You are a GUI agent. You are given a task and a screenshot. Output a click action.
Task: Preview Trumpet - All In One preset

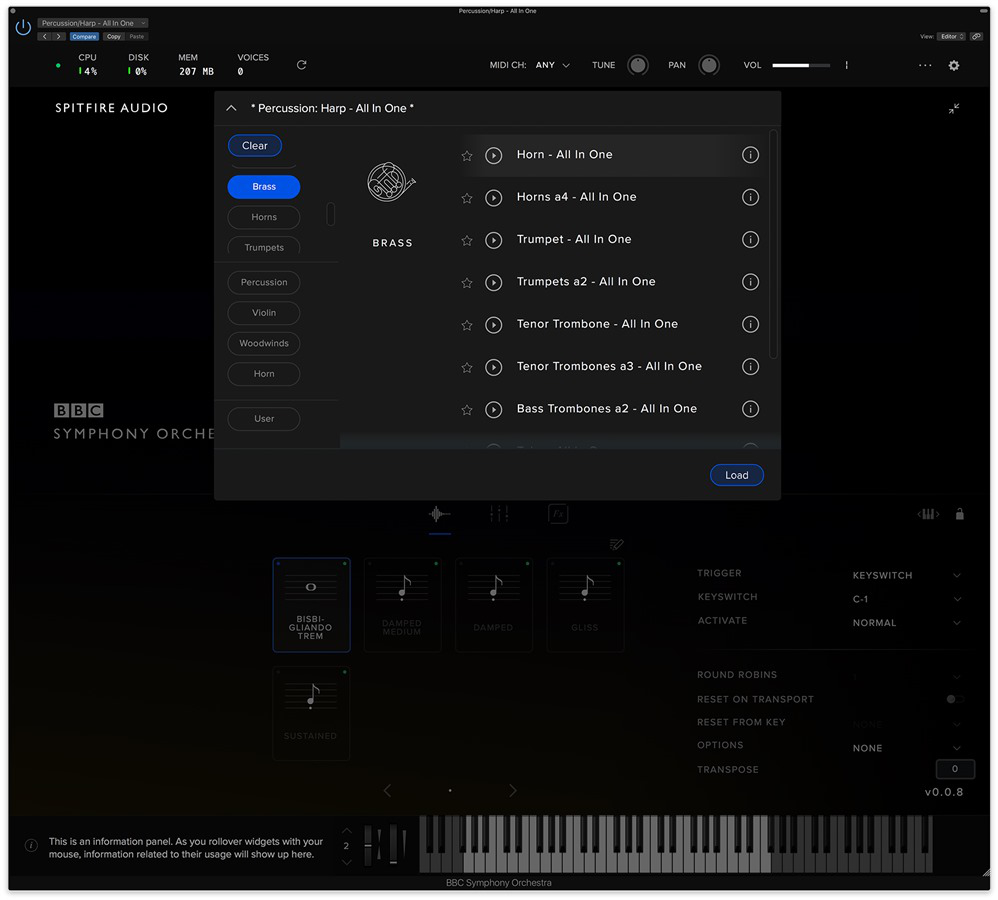coord(493,240)
